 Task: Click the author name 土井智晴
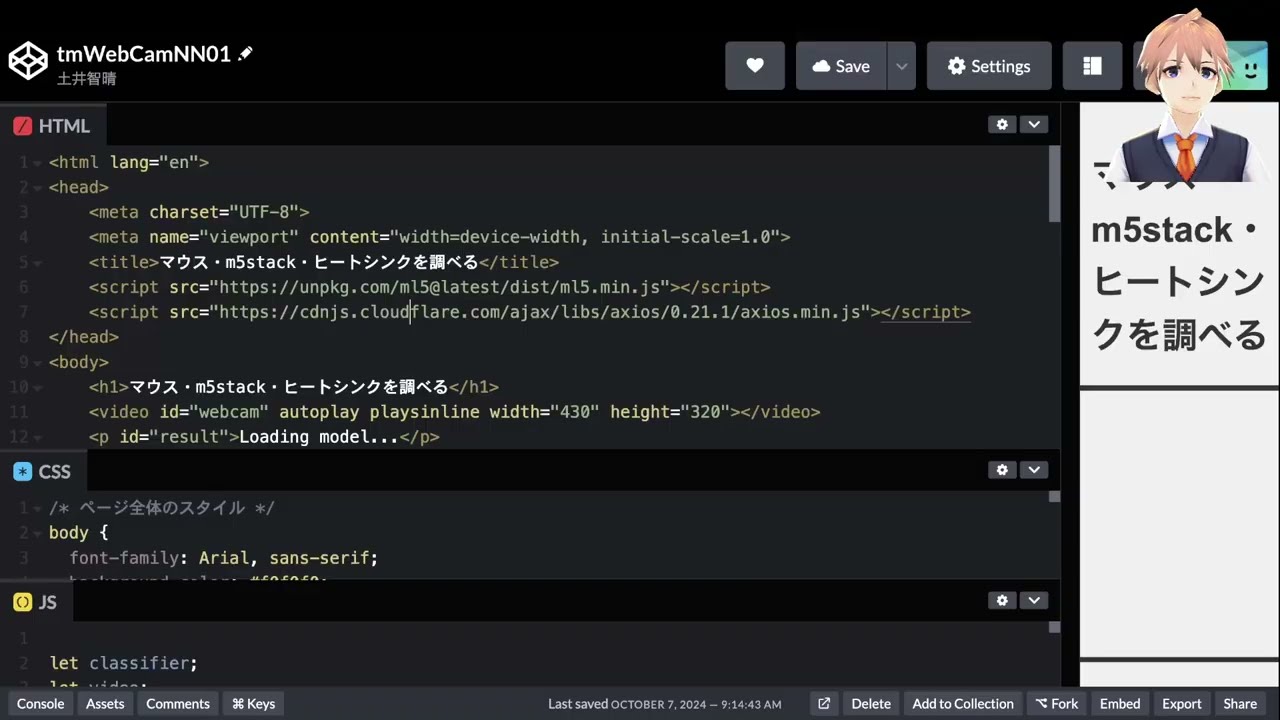coord(86,78)
